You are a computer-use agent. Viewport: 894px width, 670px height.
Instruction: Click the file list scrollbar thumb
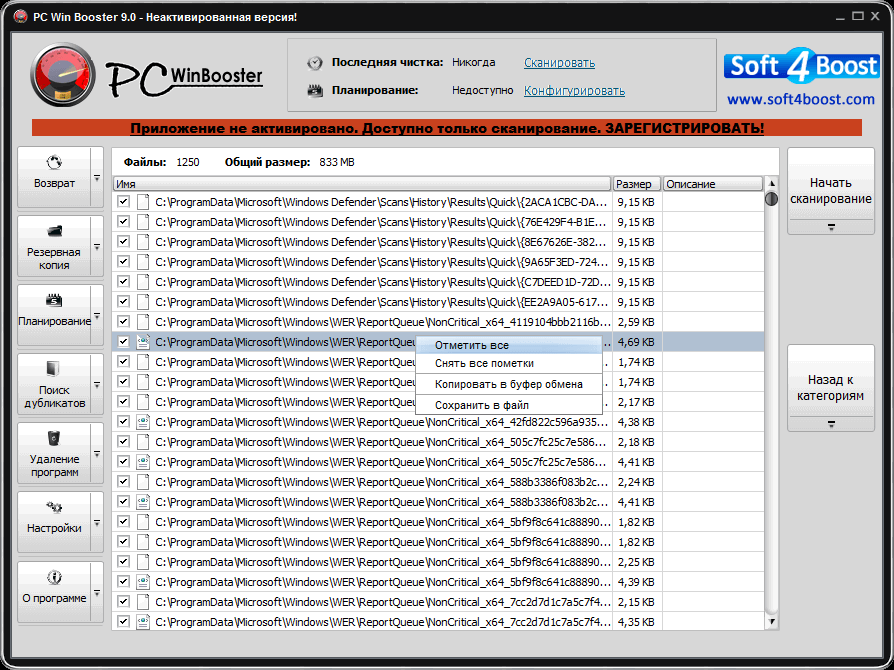point(771,199)
